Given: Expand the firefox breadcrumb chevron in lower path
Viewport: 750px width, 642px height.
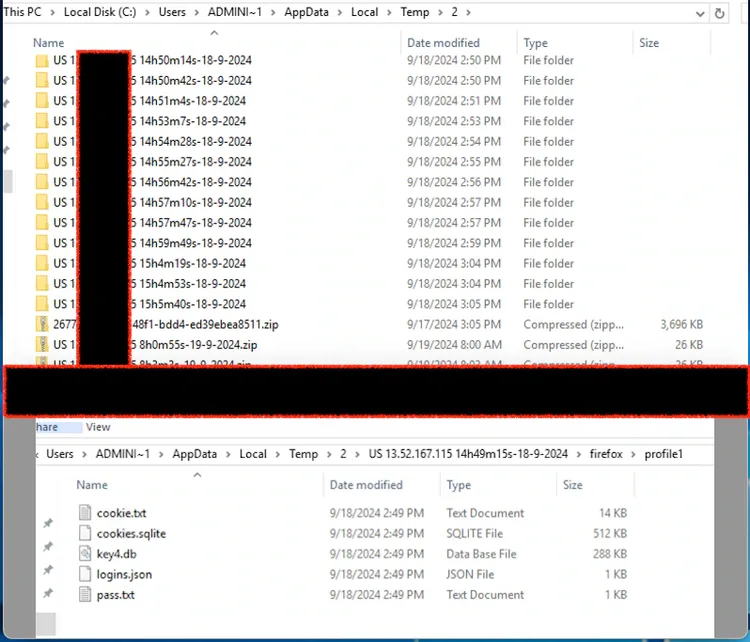Looking at the screenshot, I should pyautogui.click(x=633, y=454).
